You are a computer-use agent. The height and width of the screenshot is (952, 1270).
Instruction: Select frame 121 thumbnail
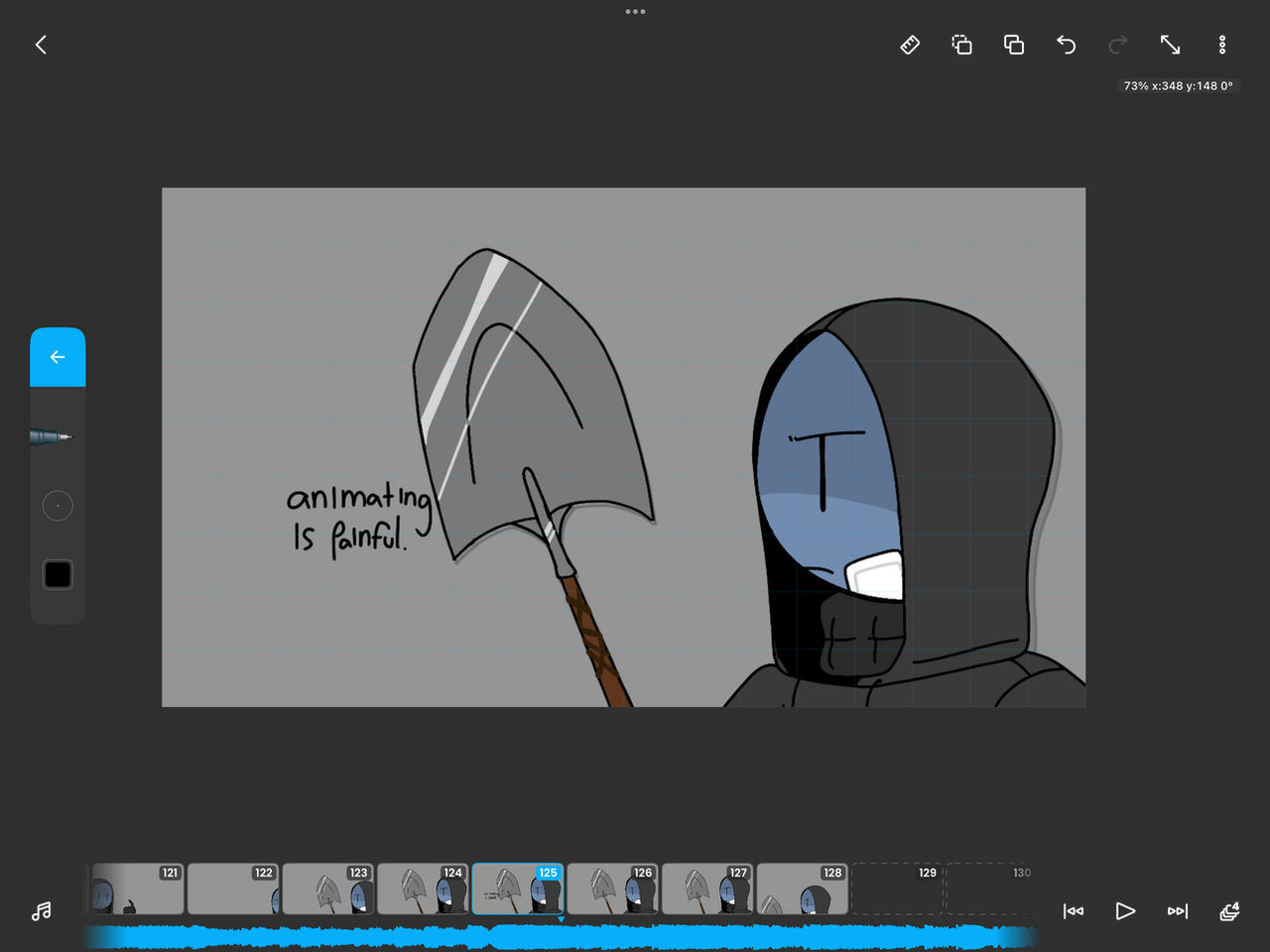pos(138,889)
